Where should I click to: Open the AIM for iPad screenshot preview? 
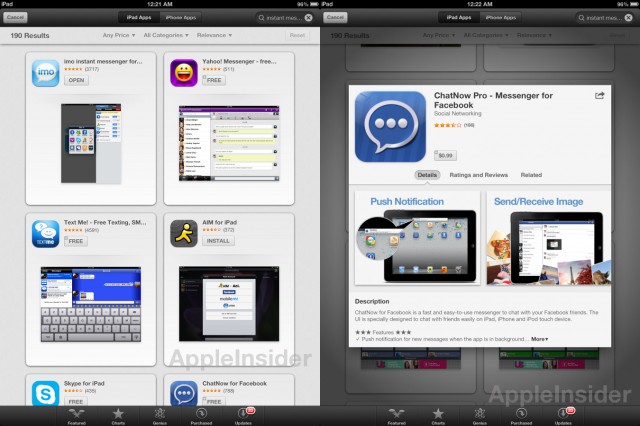click(229, 304)
